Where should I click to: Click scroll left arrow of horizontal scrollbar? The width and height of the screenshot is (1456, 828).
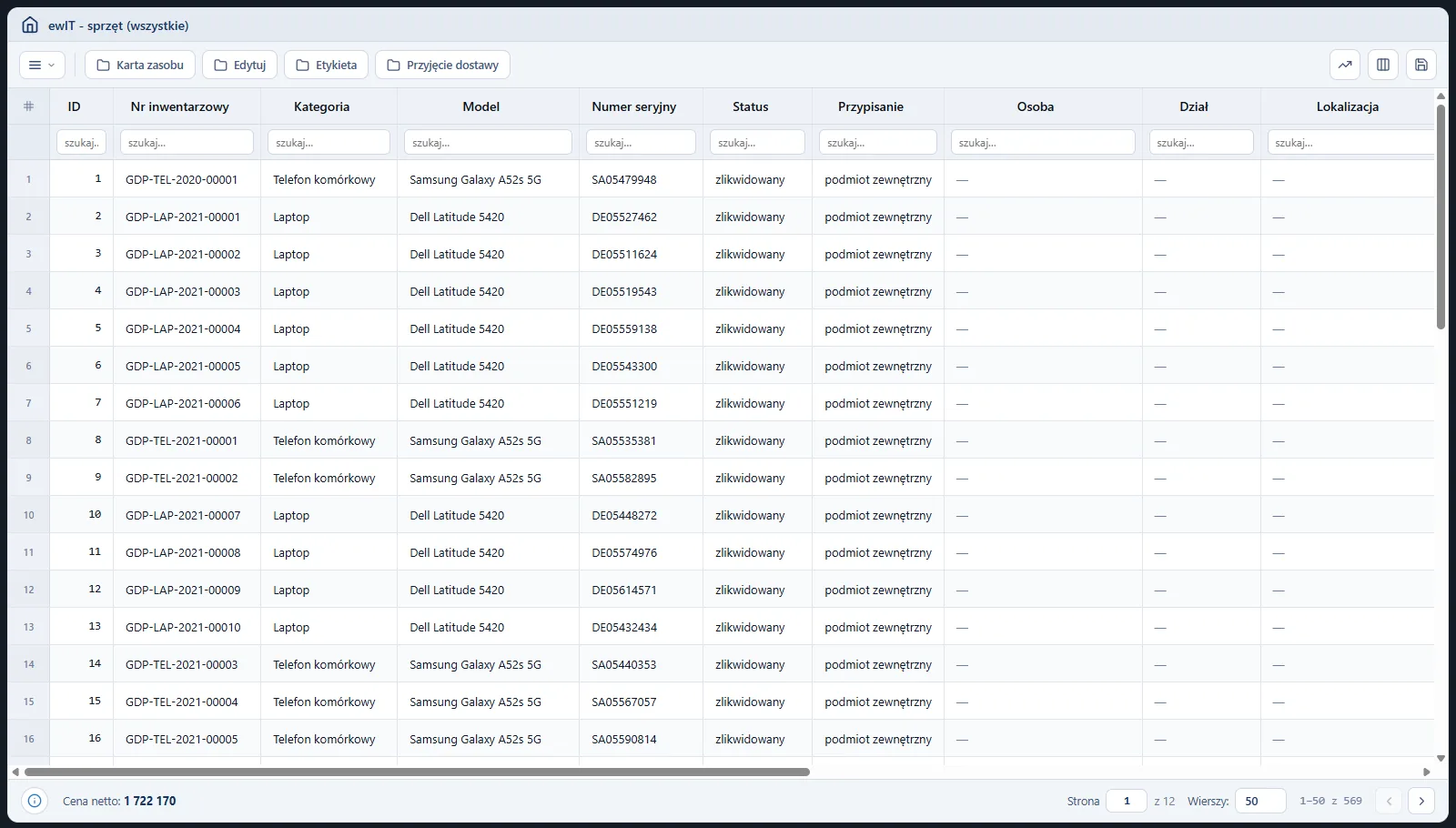(x=15, y=772)
